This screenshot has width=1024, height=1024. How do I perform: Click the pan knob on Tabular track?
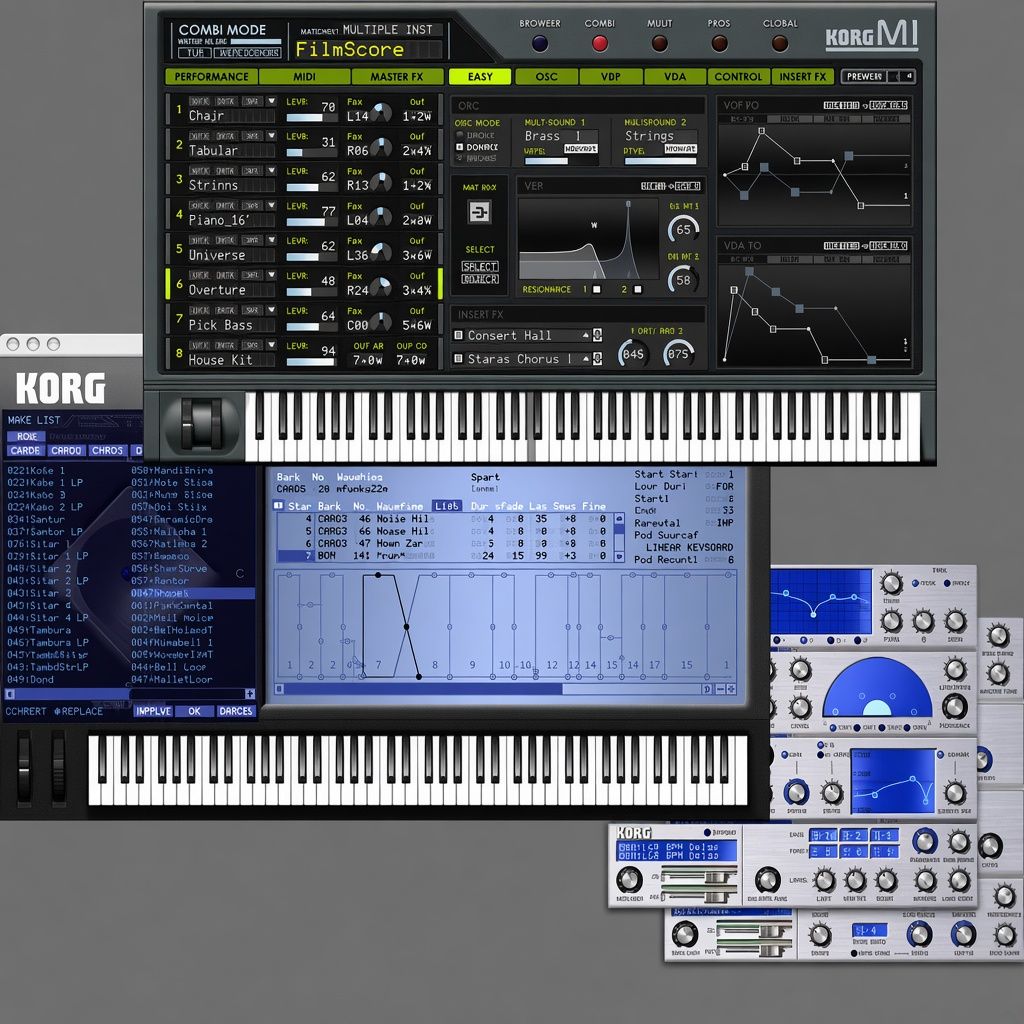[x=381, y=148]
